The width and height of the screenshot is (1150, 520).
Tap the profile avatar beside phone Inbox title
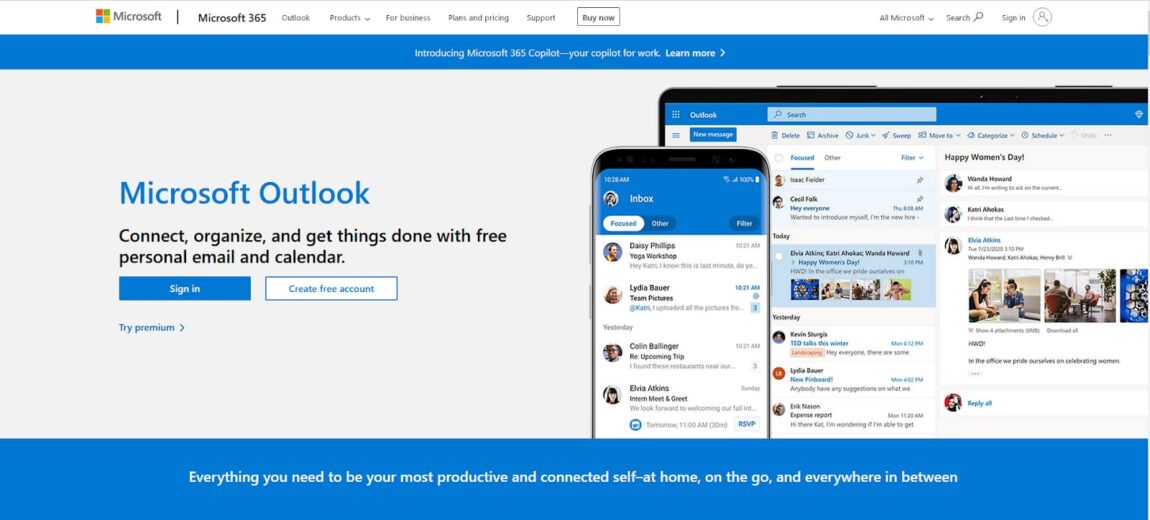pyautogui.click(x=611, y=198)
